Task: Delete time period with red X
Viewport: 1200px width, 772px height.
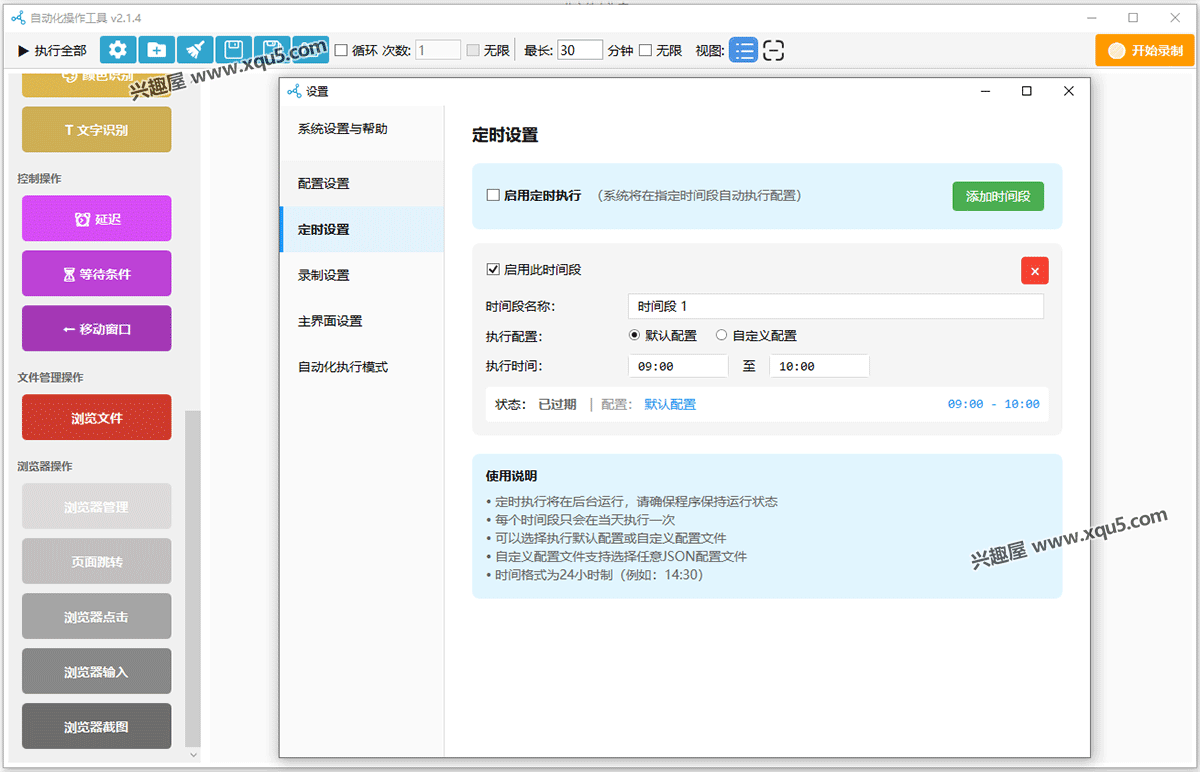Action: click(1034, 271)
